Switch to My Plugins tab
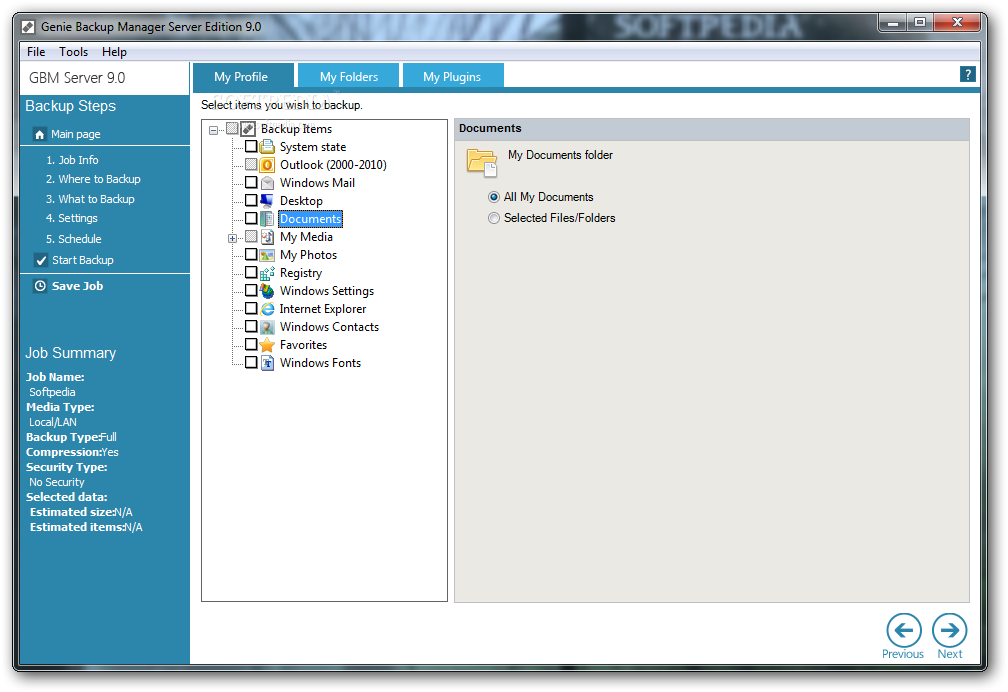The height and width of the screenshot is (692, 1008). pos(452,76)
